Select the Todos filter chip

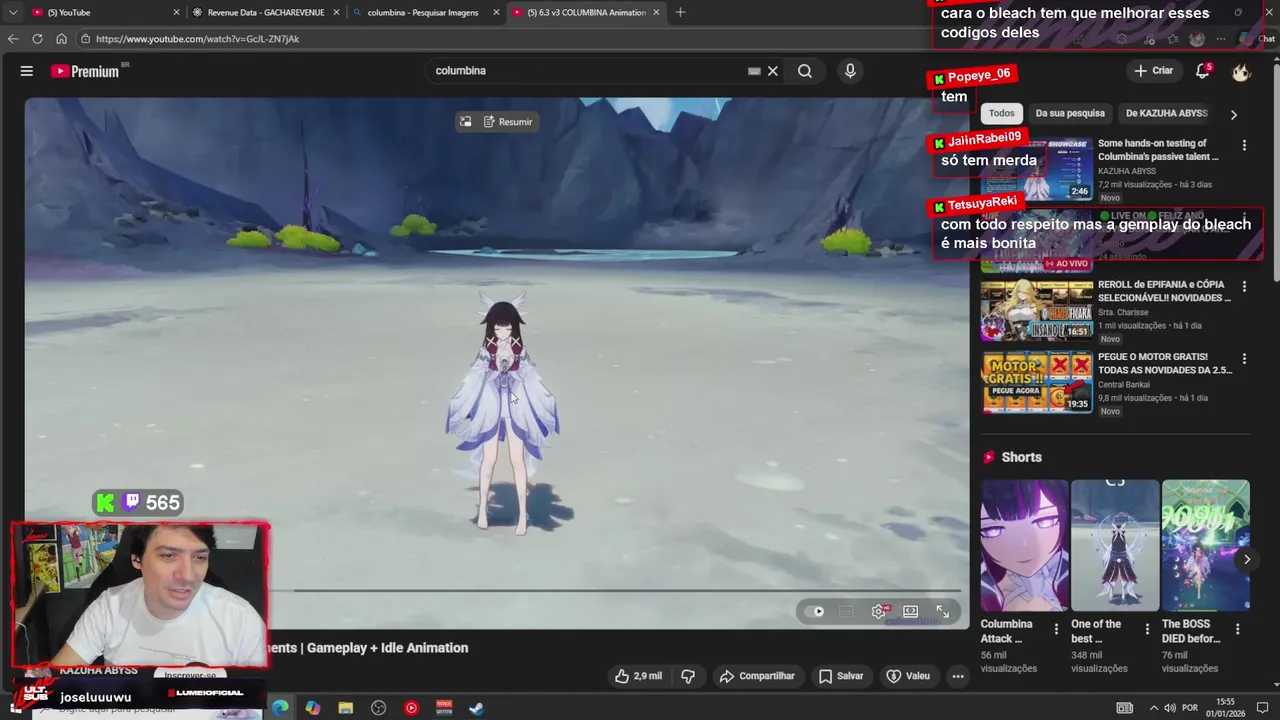[1001, 113]
